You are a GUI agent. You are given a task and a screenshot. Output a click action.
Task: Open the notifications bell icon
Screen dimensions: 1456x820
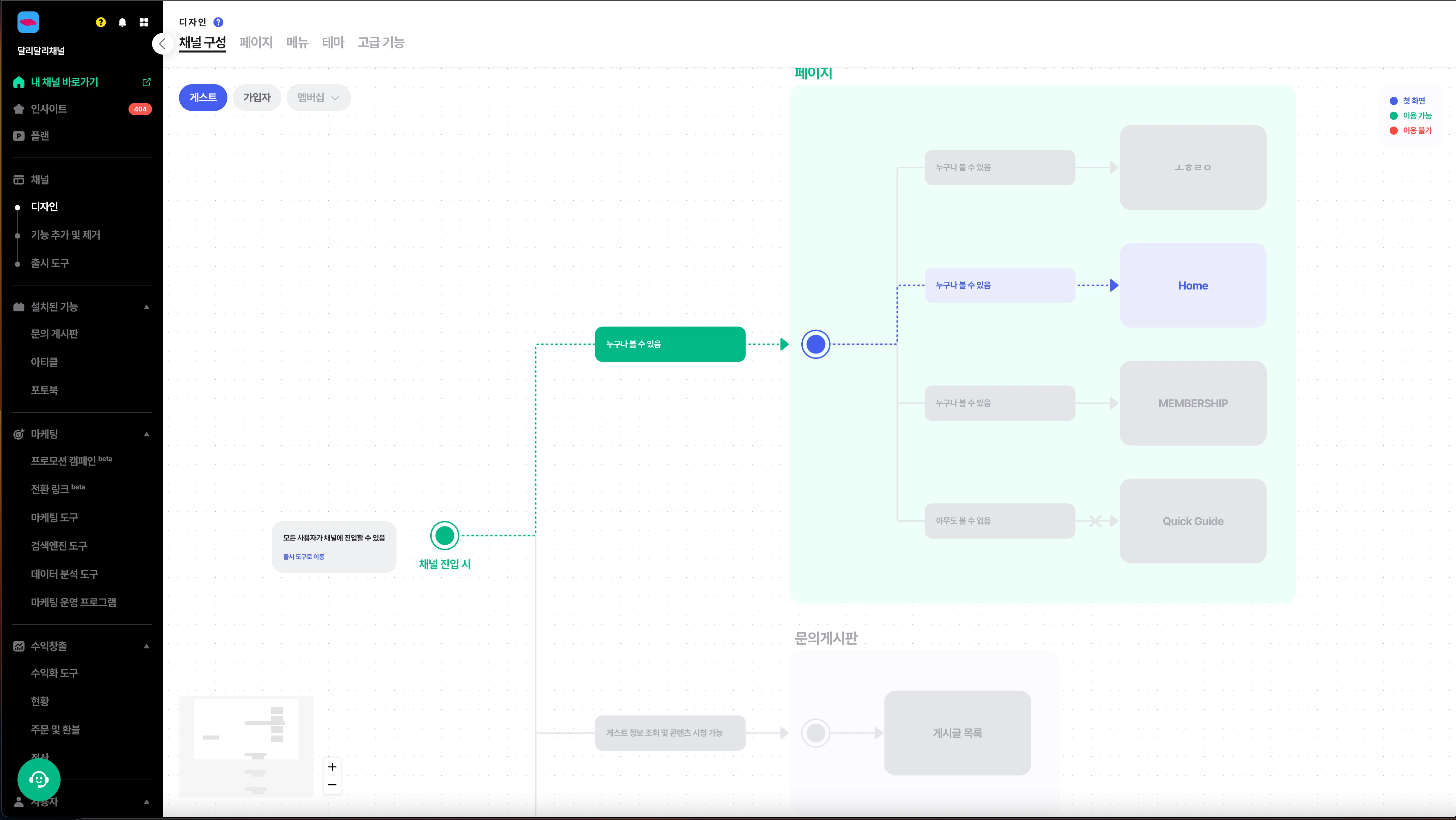pyautogui.click(x=122, y=22)
